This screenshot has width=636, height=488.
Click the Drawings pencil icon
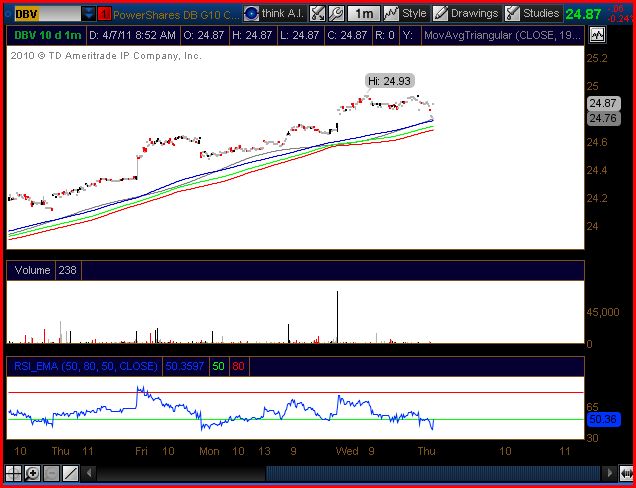(x=440, y=14)
